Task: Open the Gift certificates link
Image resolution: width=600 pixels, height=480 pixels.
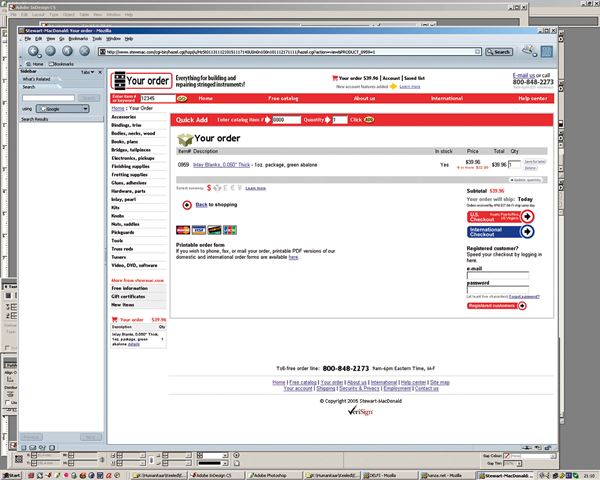Action: (x=128, y=296)
